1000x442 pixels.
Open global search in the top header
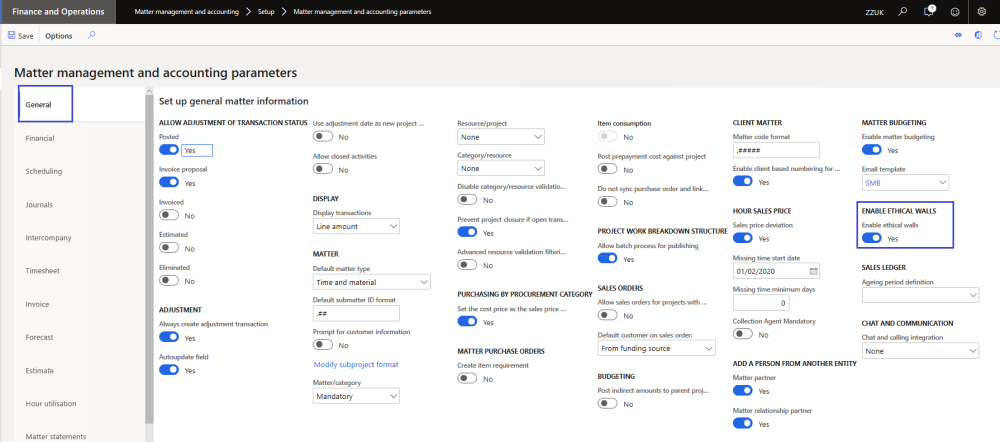[903, 11]
